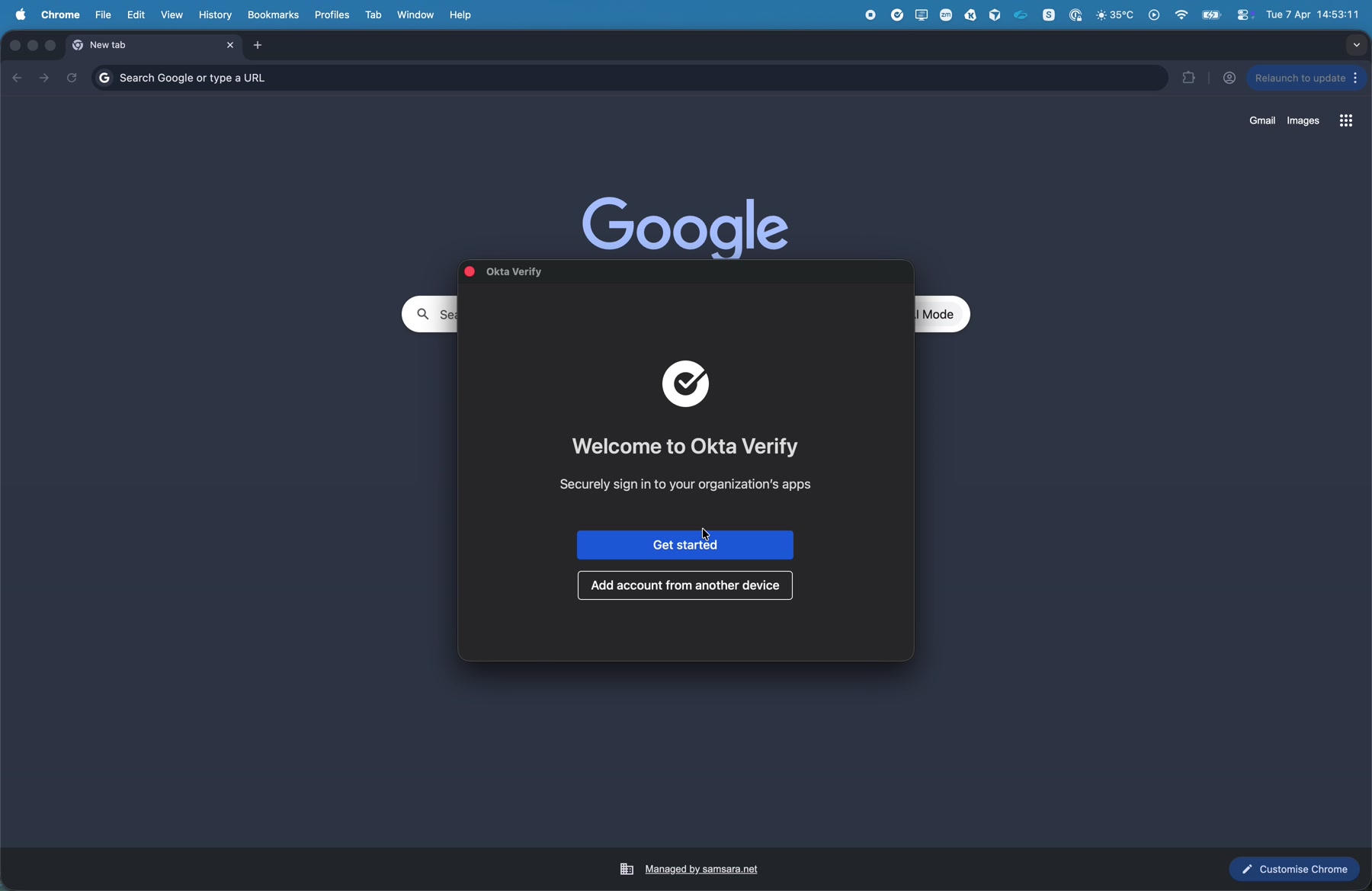The height and width of the screenshot is (891, 1372).
Task: Click the blue cloud menu bar icon
Action: click(x=1021, y=14)
